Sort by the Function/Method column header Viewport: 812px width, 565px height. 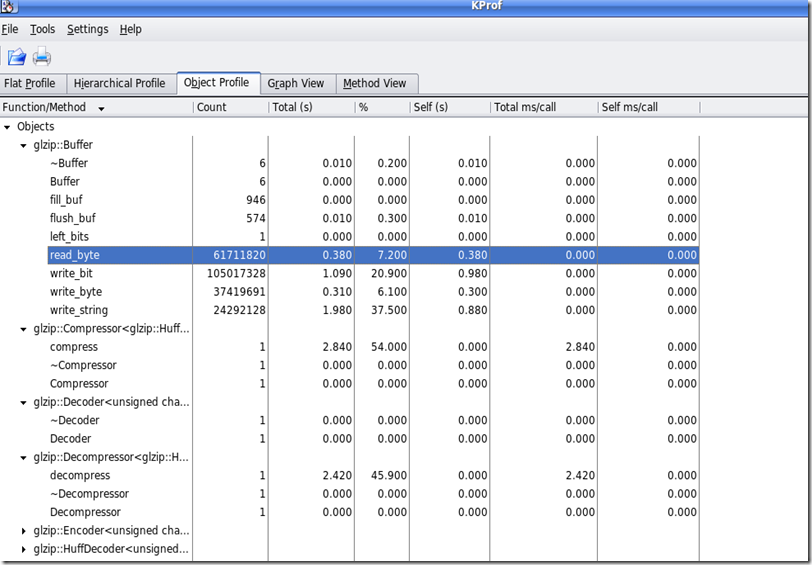[50, 107]
